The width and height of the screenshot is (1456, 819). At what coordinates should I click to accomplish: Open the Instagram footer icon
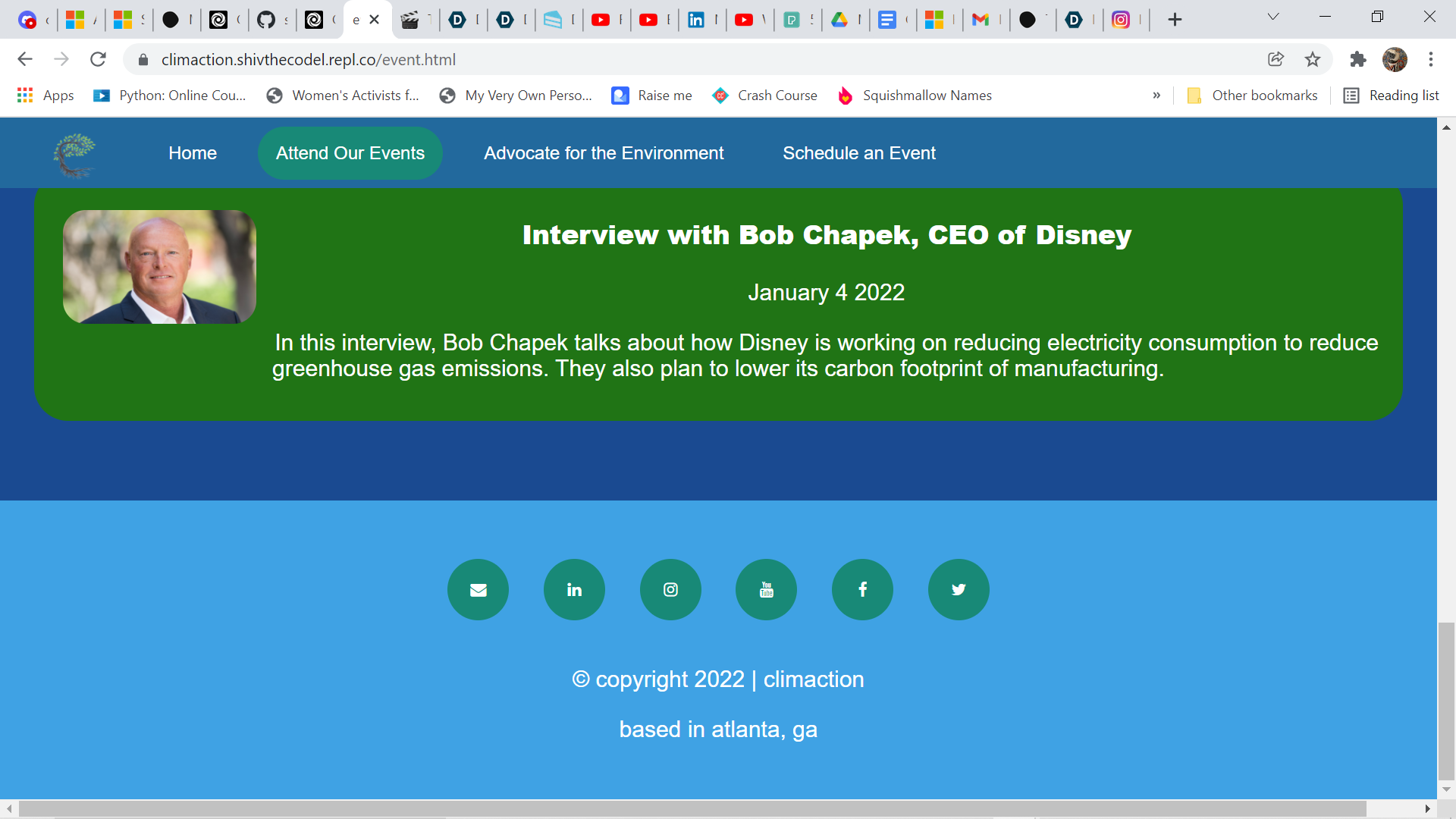click(x=670, y=589)
